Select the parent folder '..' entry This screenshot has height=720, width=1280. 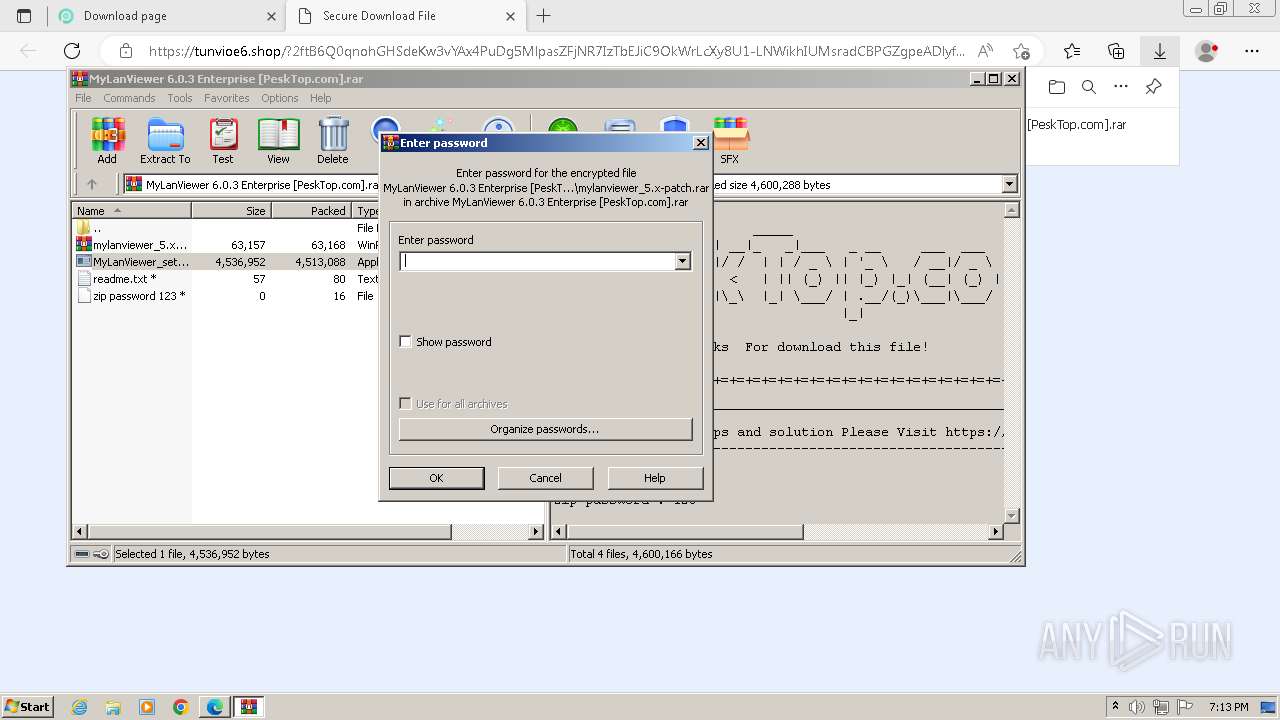point(227,228)
